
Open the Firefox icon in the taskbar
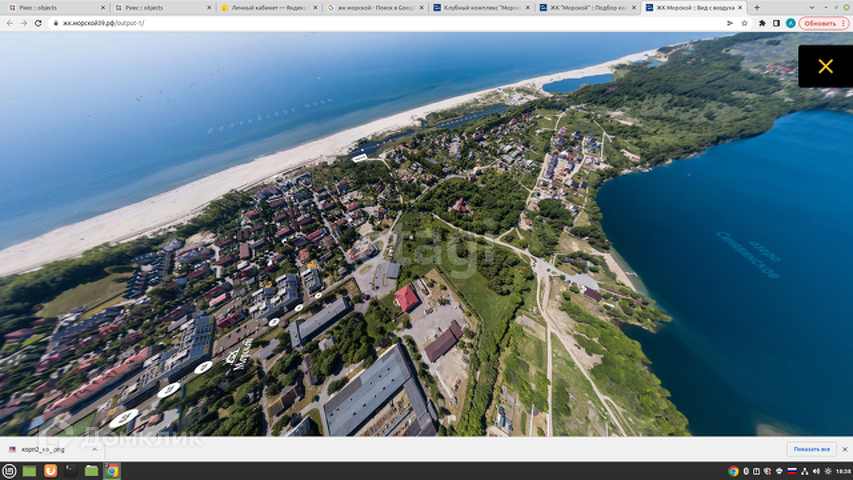(50, 471)
